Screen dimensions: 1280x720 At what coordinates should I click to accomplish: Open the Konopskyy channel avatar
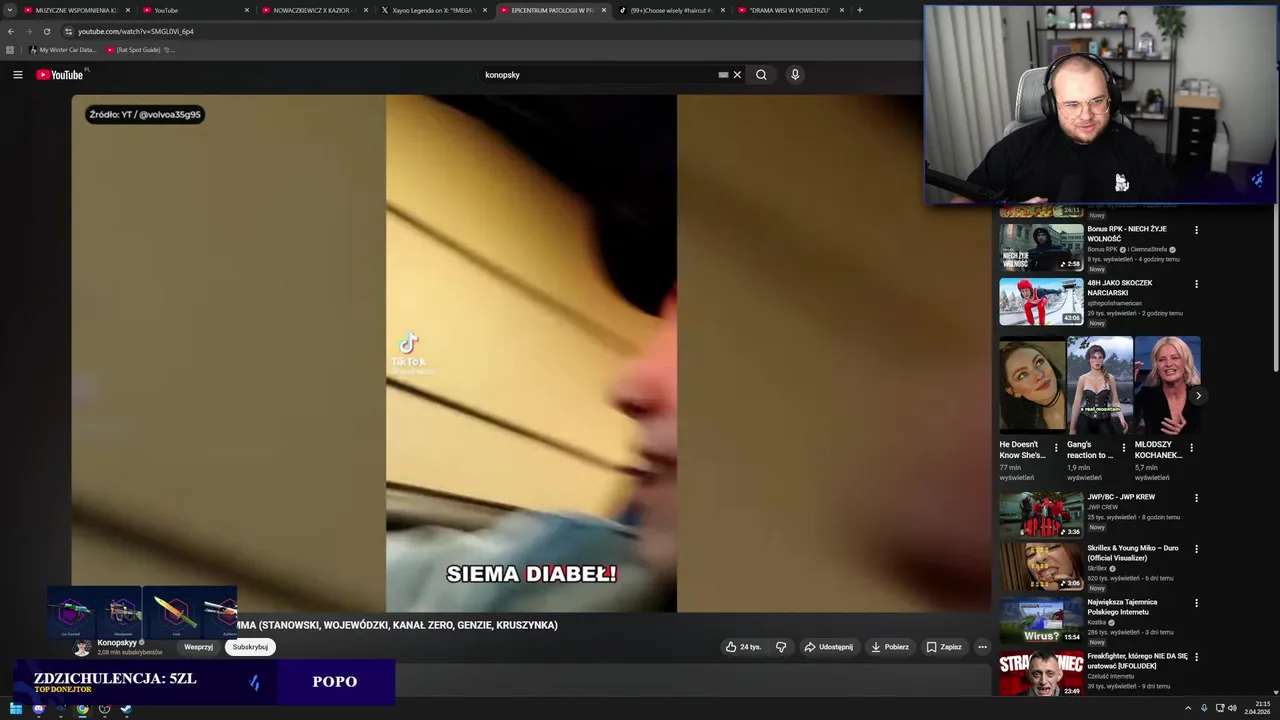[x=82, y=648]
